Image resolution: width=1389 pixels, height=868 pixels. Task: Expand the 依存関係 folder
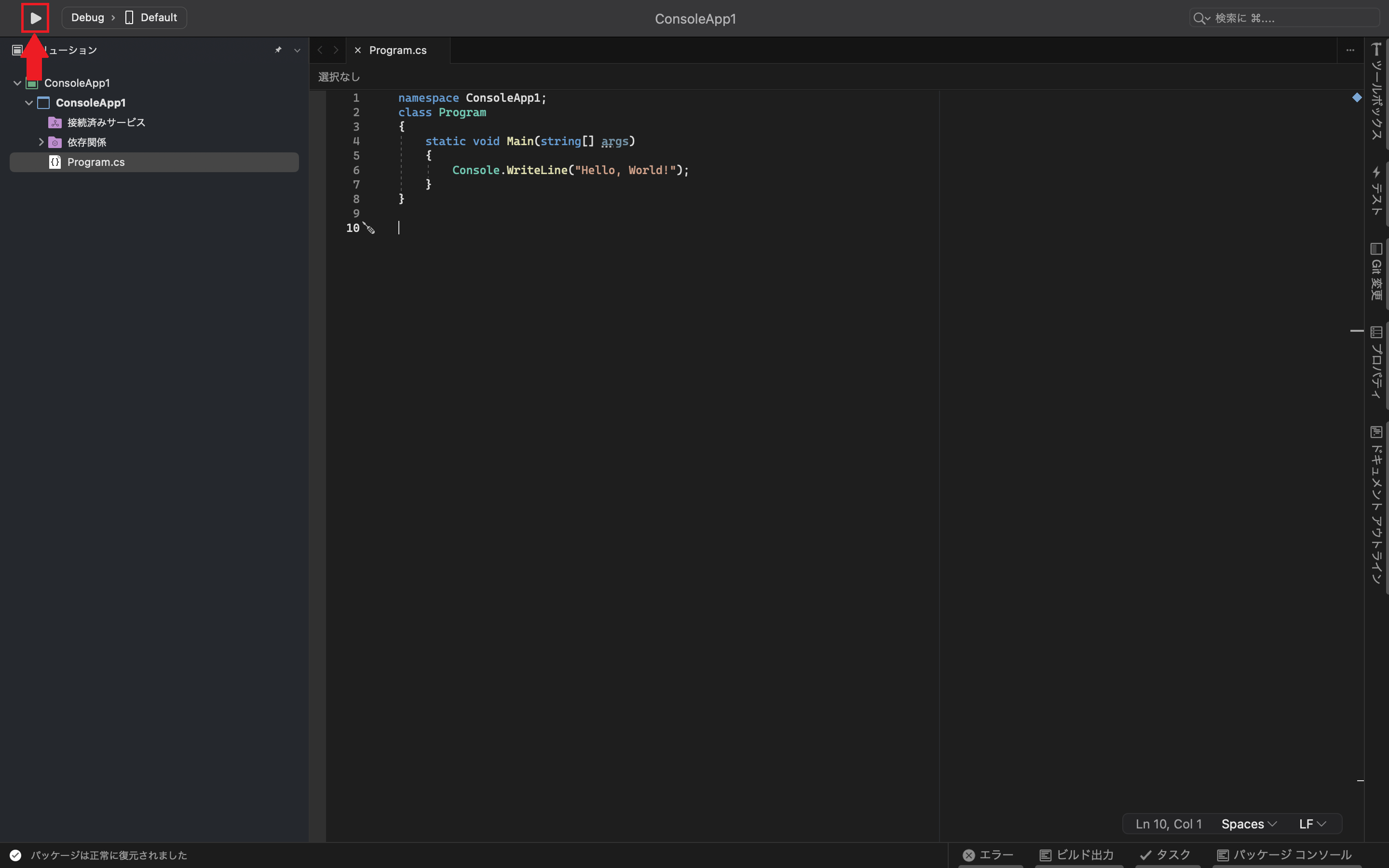coord(41,142)
